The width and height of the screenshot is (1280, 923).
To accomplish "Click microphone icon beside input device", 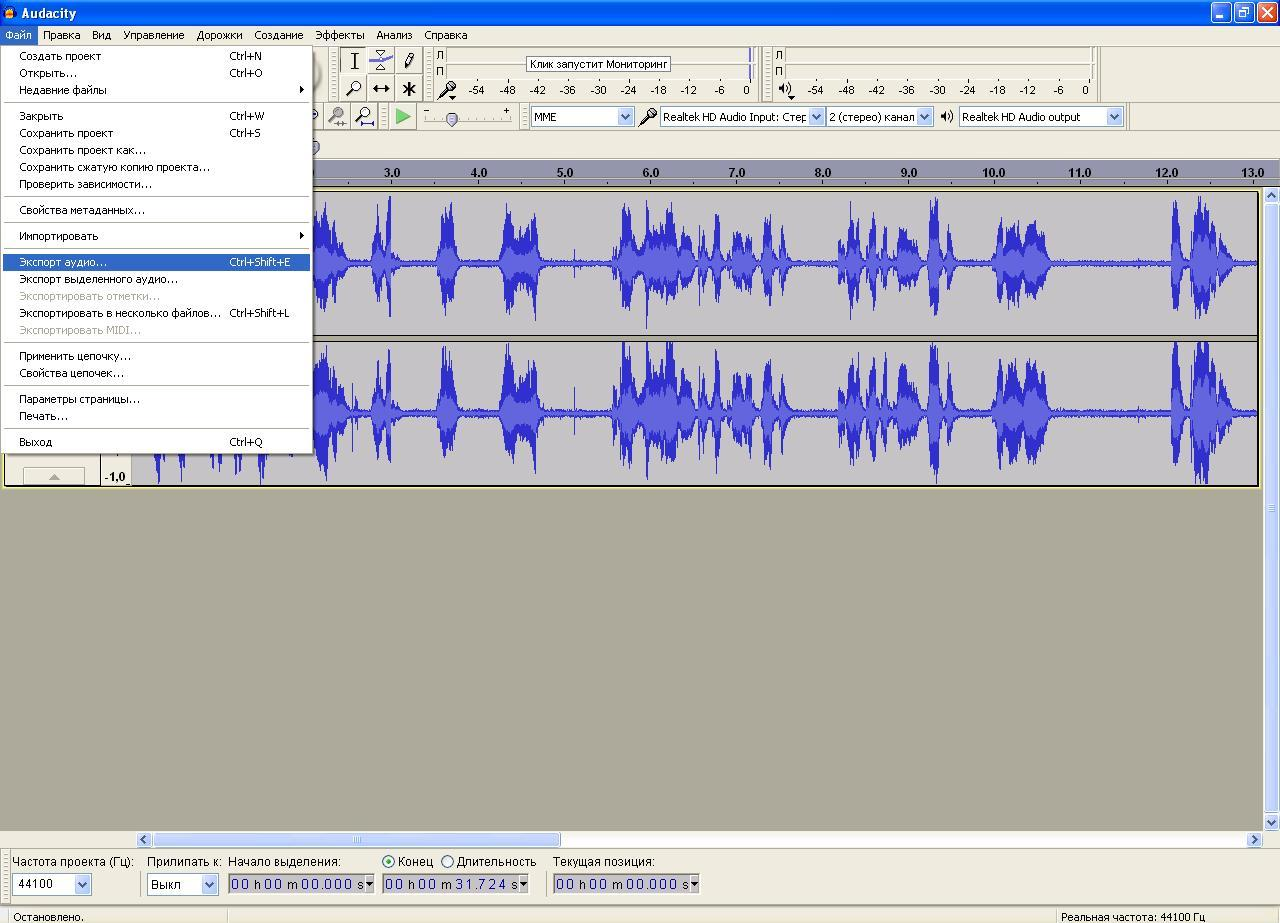I will coord(648,117).
